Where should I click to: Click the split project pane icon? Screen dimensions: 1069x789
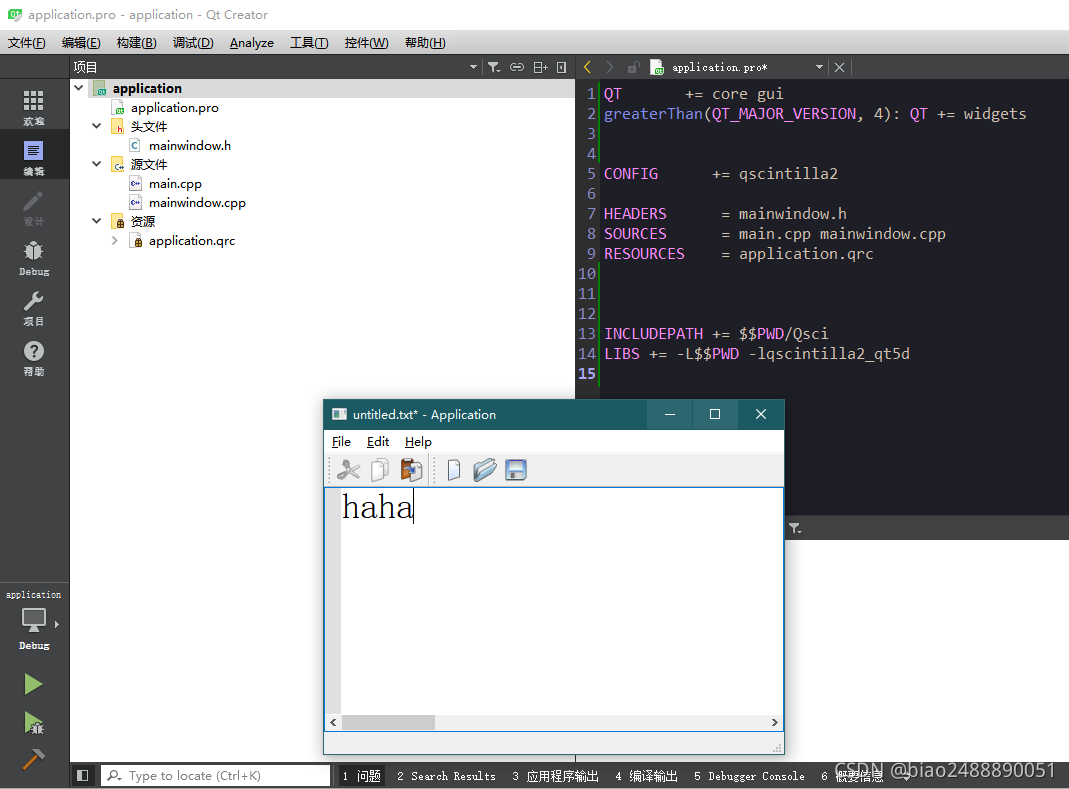click(540, 68)
